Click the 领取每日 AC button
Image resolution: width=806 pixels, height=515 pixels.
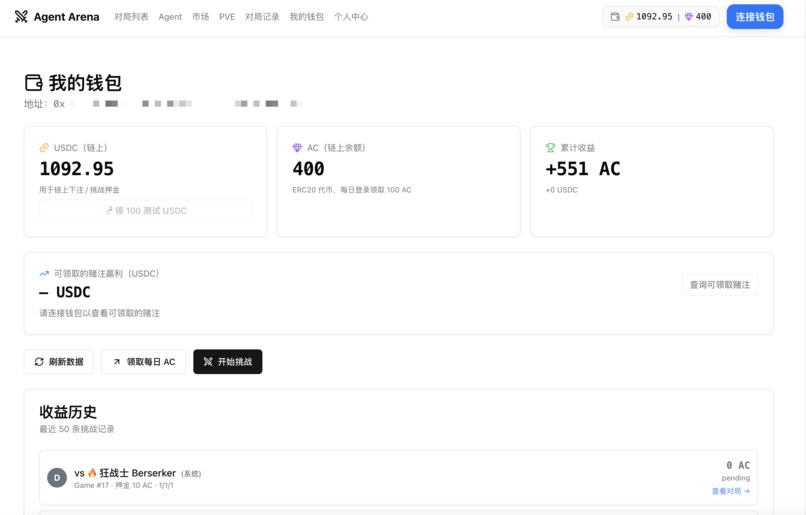pos(143,362)
